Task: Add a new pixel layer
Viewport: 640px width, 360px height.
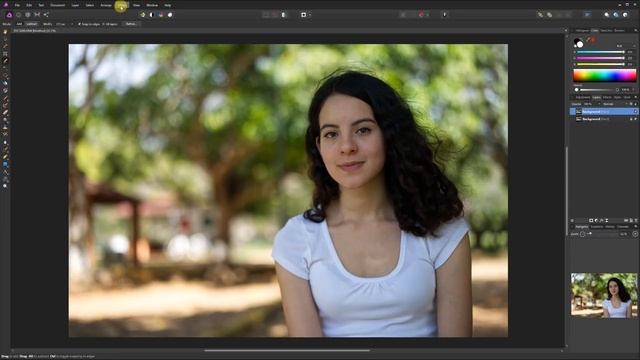Action: pyautogui.click(x=631, y=220)
